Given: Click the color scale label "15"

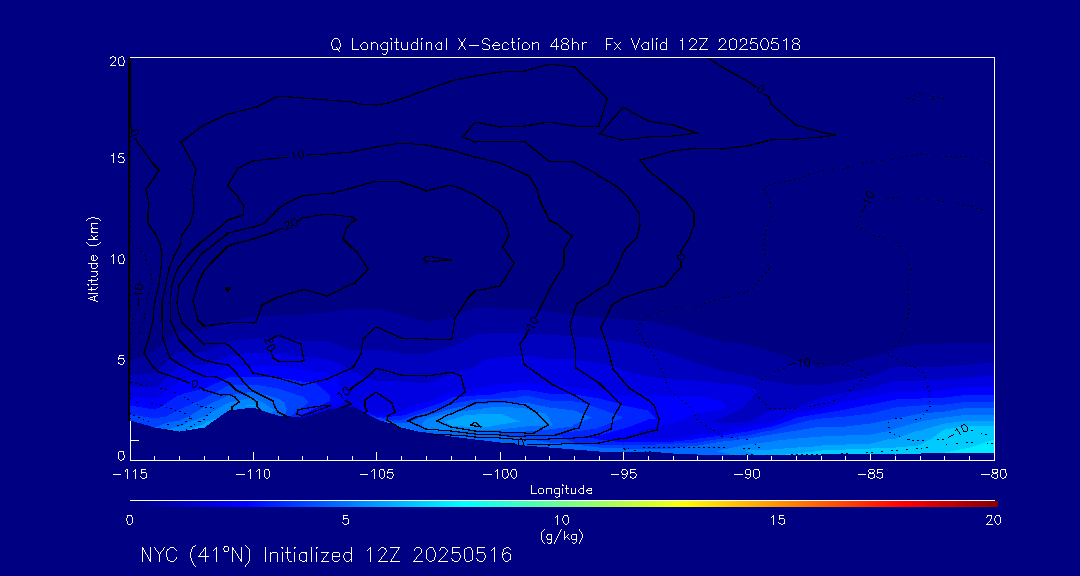Looking at the screenshot, I should click(x=778, y=520).
